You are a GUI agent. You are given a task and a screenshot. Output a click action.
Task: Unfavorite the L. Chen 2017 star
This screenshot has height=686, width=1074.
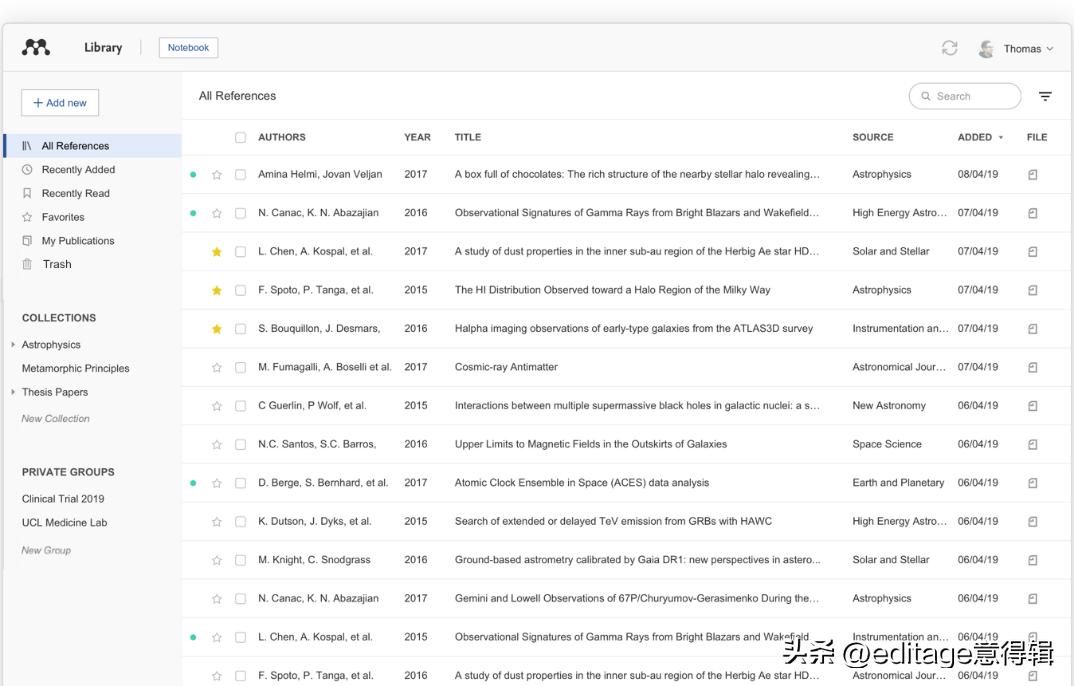[216, 252]
